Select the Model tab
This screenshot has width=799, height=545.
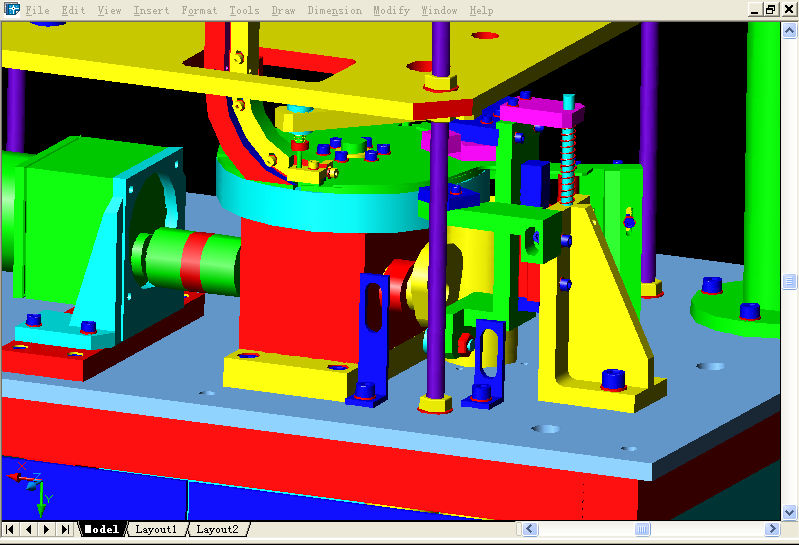101,529
